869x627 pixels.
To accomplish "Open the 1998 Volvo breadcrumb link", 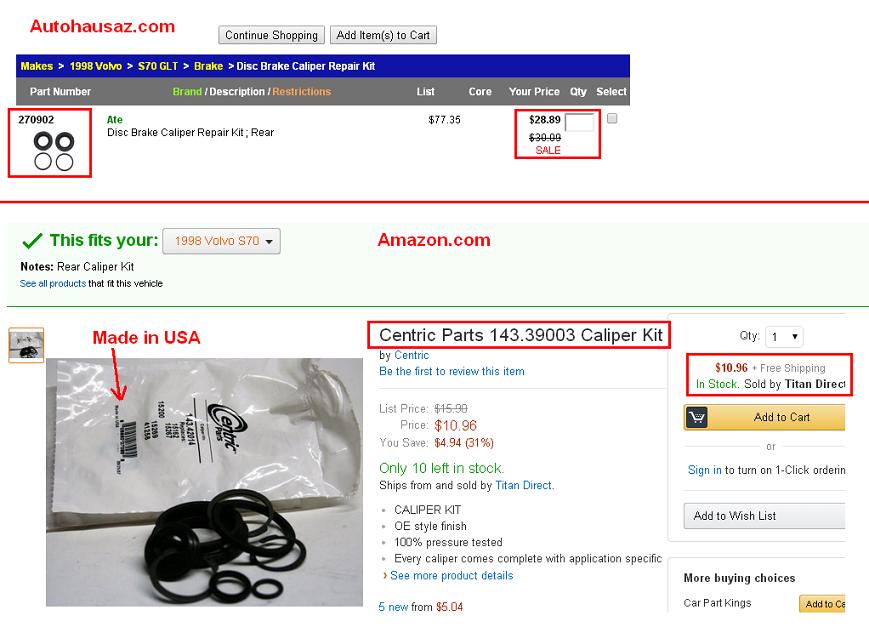I will click(95, 66).
